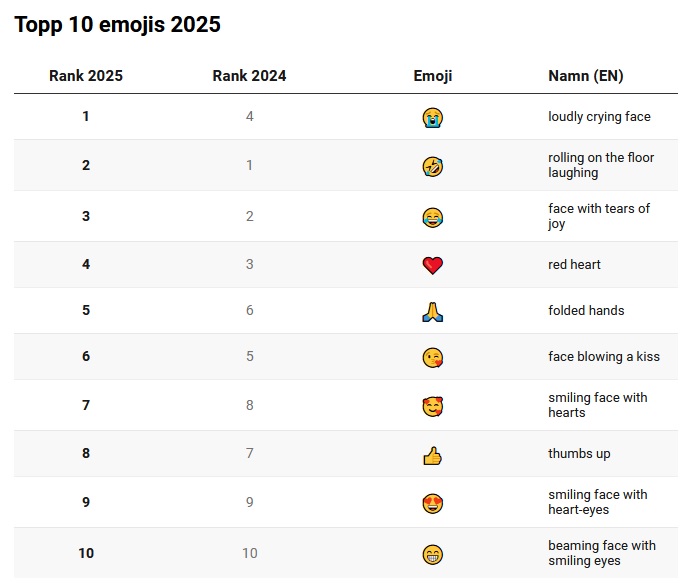This screenshot has height=588, width=700.
Task: Click the loudly crying face emoji
Action: pyautogui.click(x=432, y=118)
